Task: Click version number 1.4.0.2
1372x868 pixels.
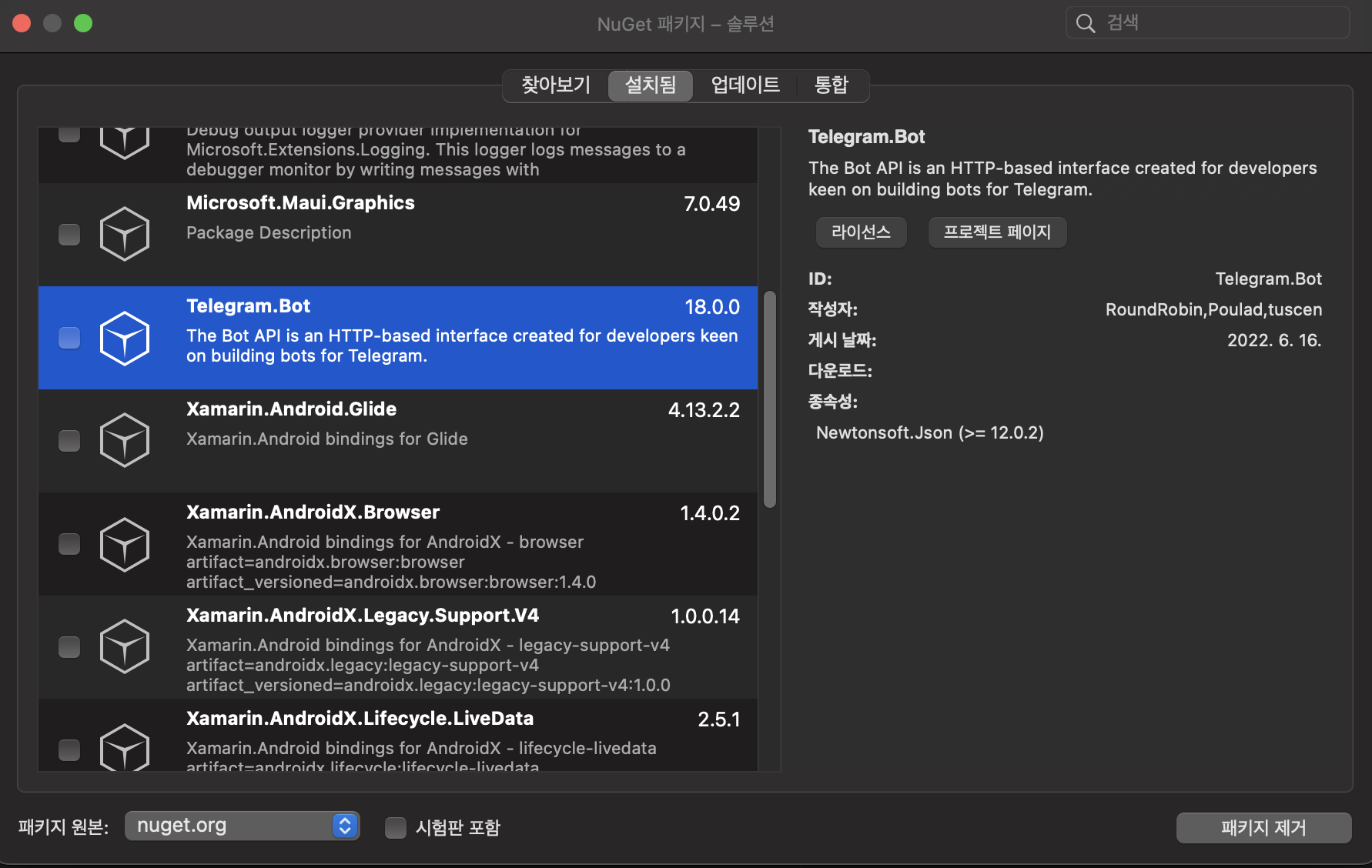Action: coord(710,513)
